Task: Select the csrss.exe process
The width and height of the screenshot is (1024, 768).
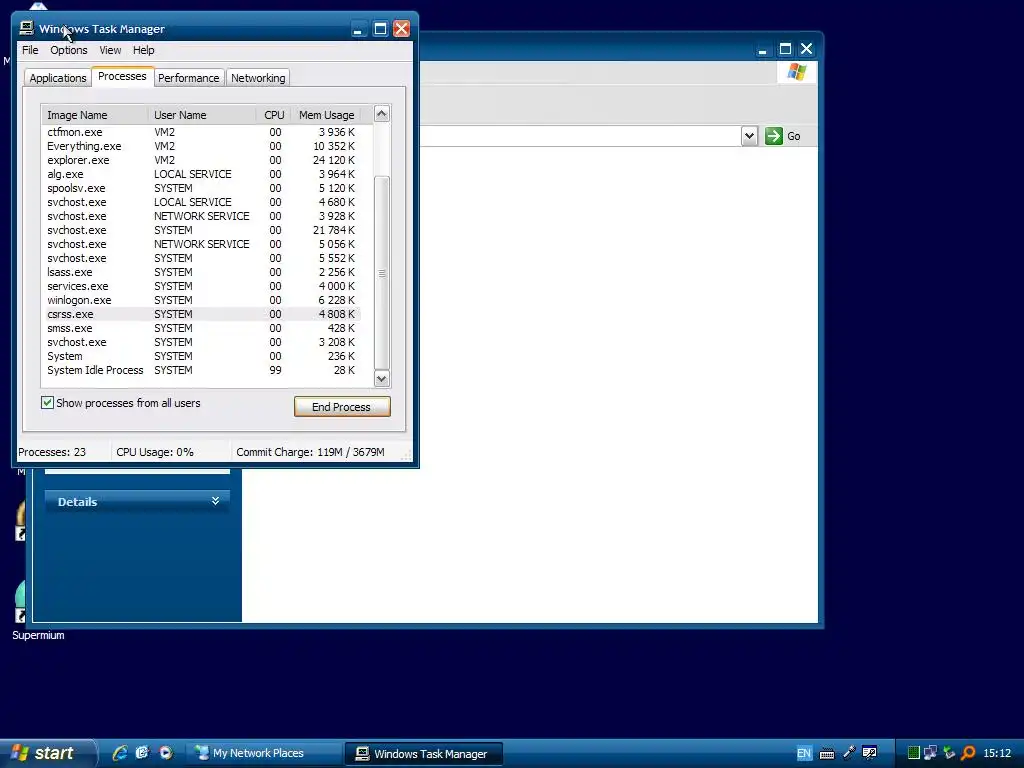Action: pos(200,314)
